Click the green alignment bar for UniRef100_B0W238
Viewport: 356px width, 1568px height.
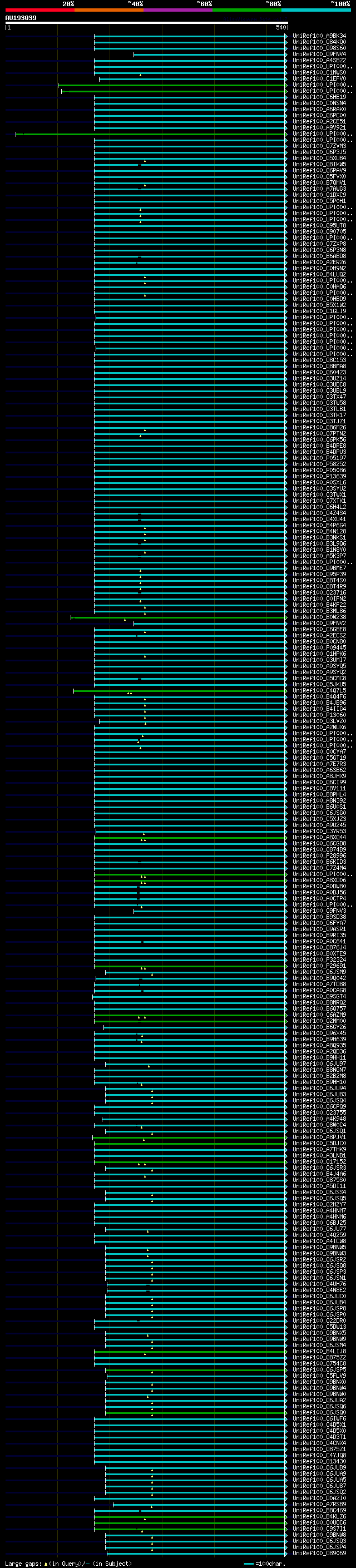tap(179, 617)
